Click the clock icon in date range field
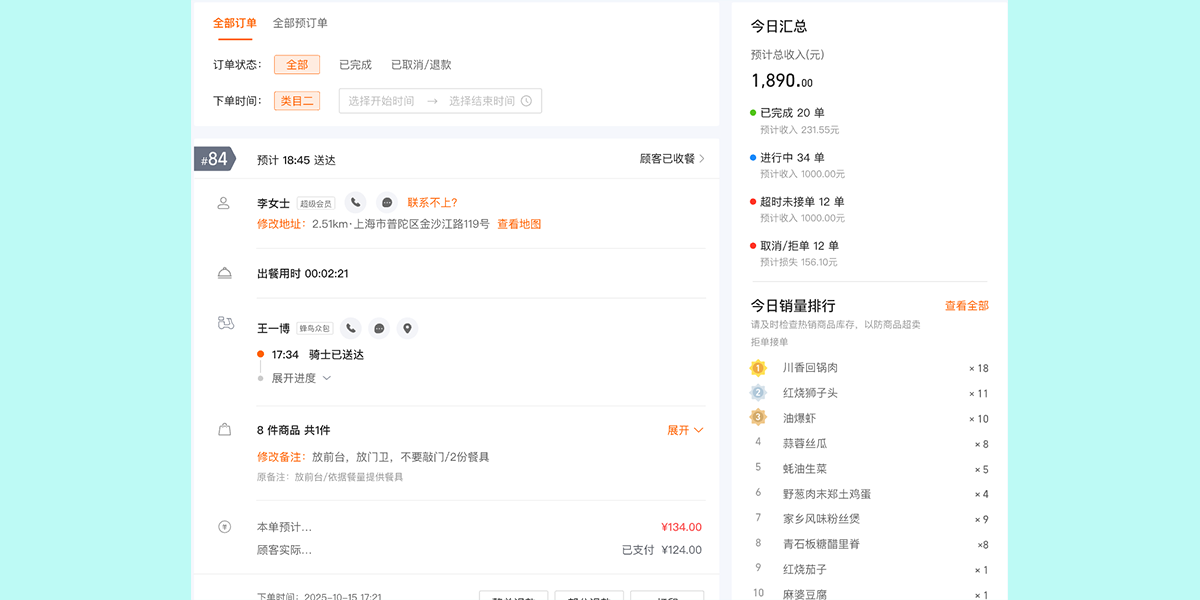The height and width of the screenshot is (600, 1200). 526,101
